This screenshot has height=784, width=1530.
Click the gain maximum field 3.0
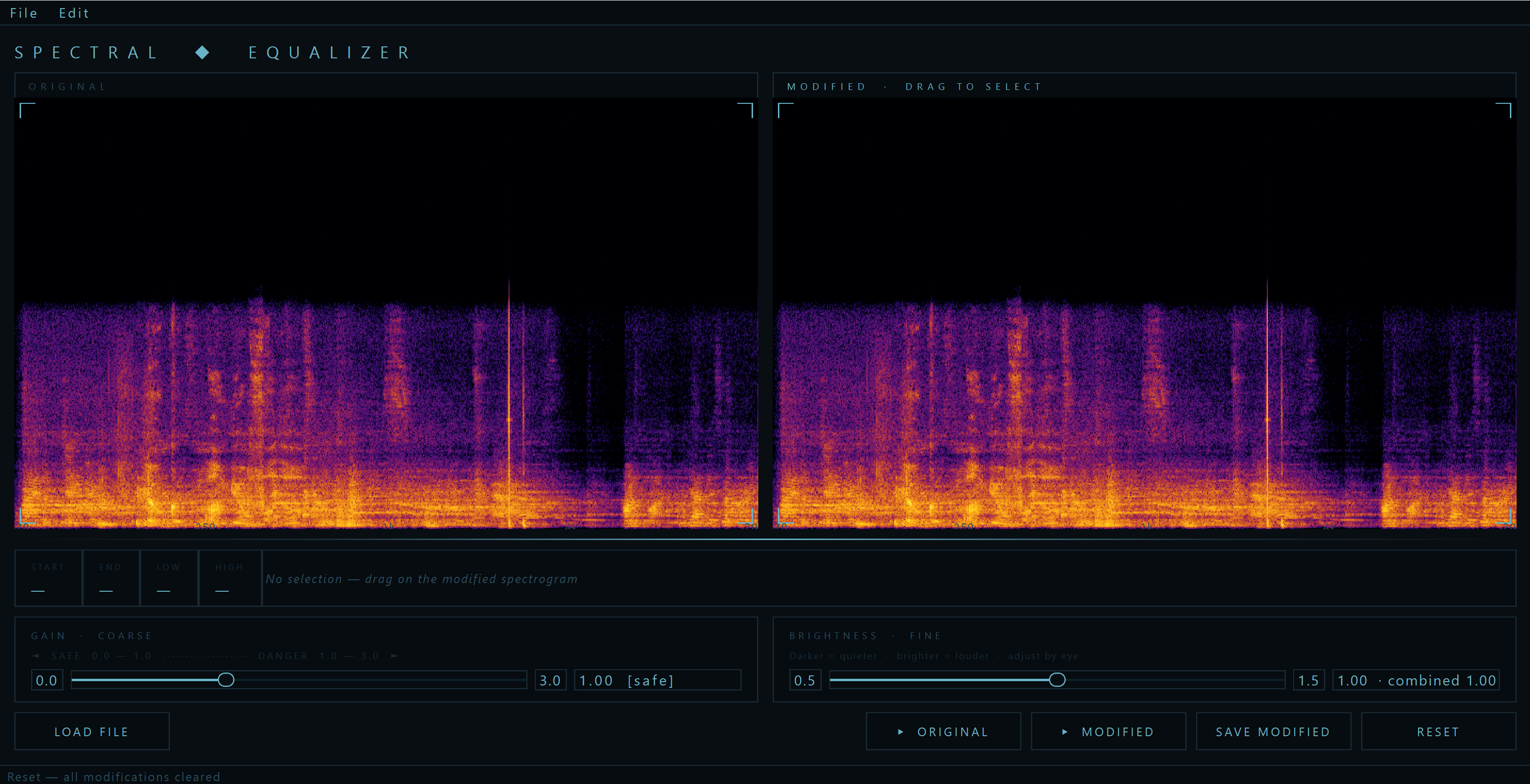[x=551, y=681]
